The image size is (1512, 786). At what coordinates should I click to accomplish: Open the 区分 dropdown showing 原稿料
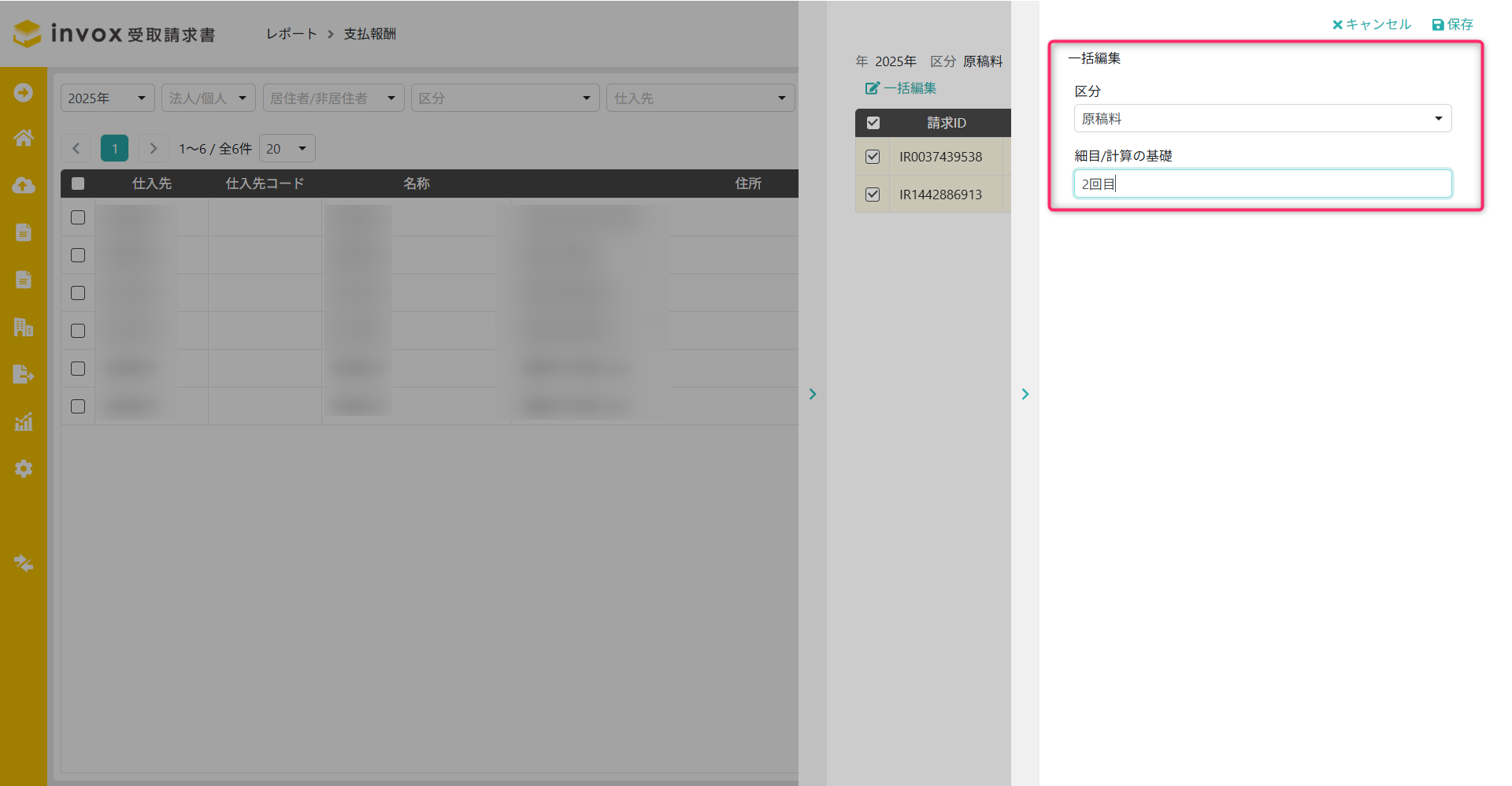[1262, 119]
